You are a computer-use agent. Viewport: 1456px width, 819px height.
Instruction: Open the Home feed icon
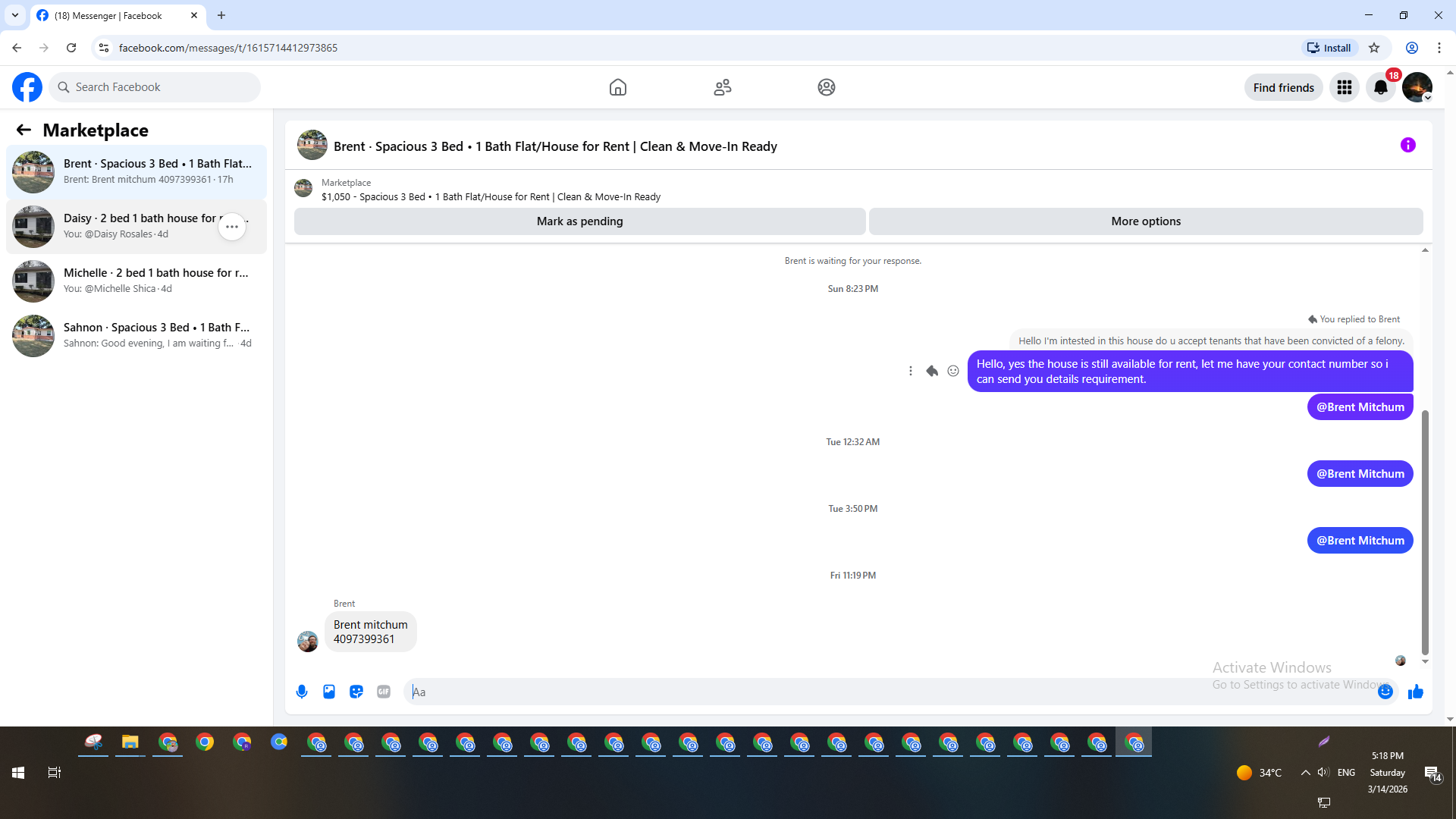(x=618, y=87)
